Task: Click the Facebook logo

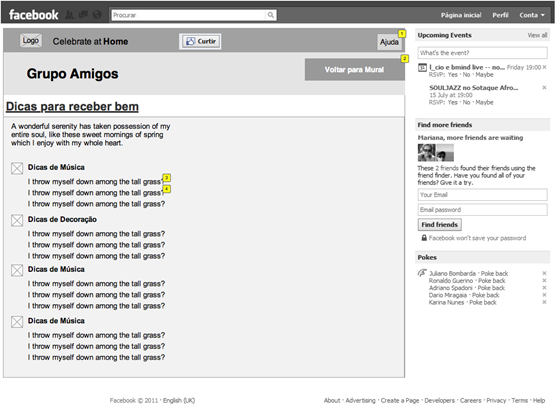Action: [x=34, y=15]
